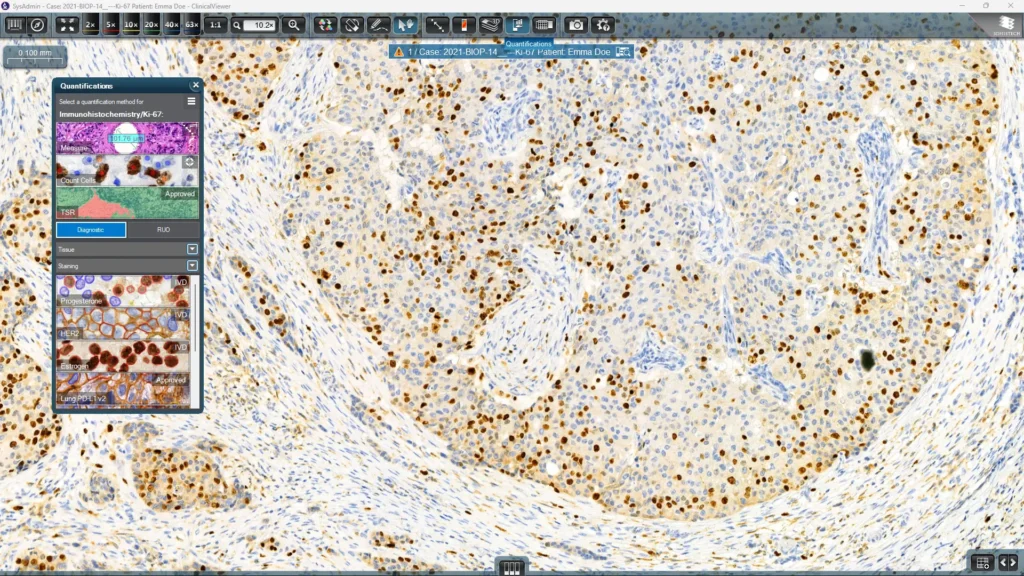Viewport: 1024px width, 576px height.
Task: Toggle the Quantifications toolbar icon
Action: pos(517,25)
